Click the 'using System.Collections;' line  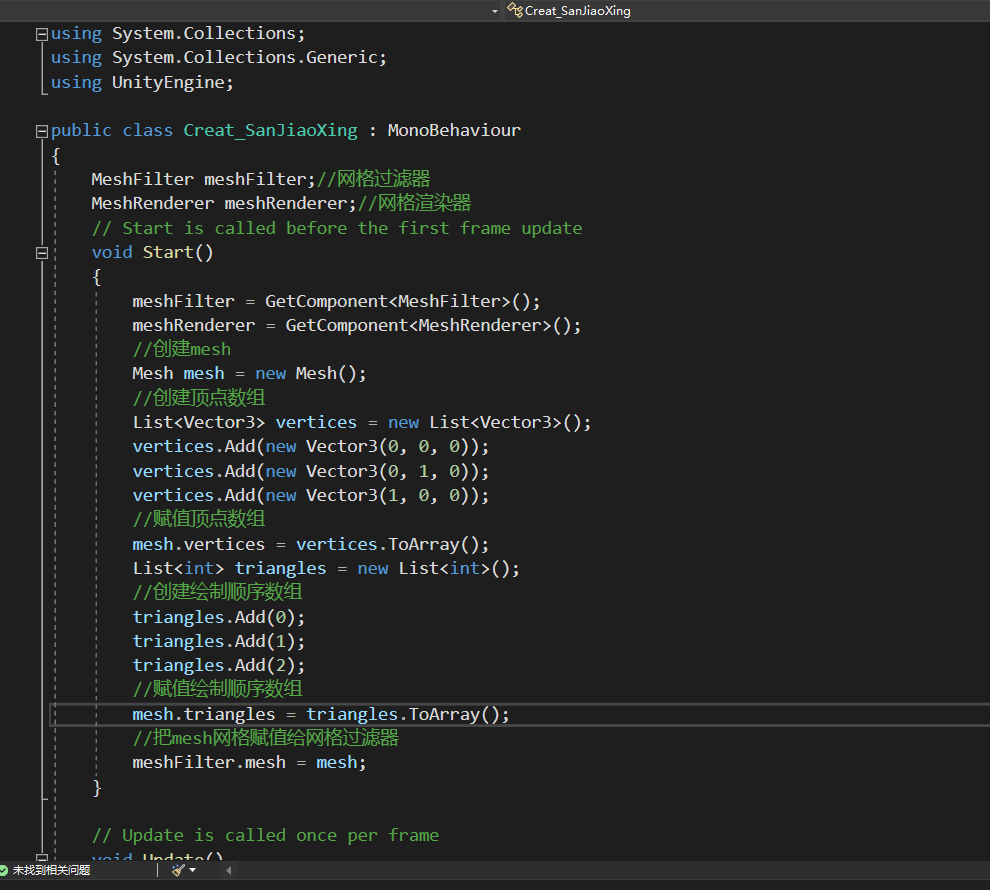177,33
